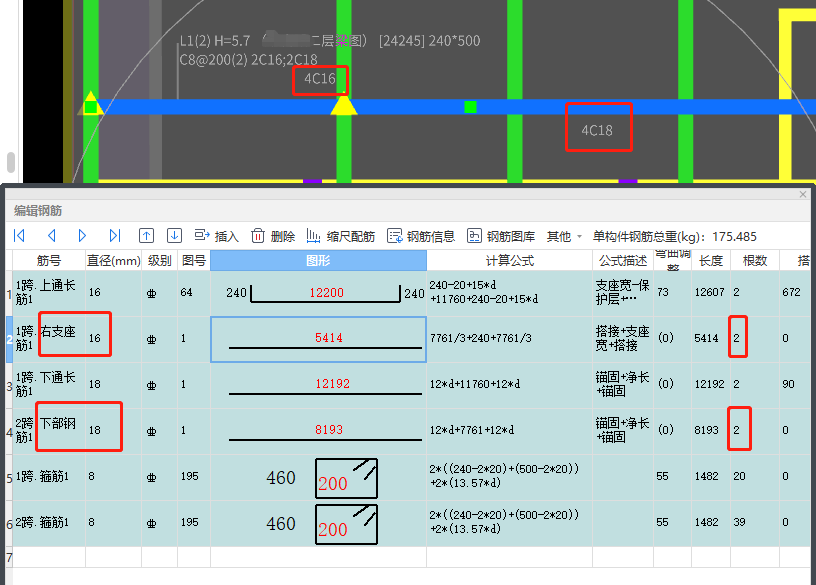
Task: Click the 筋号 column header
Action: tap(48, 260)
